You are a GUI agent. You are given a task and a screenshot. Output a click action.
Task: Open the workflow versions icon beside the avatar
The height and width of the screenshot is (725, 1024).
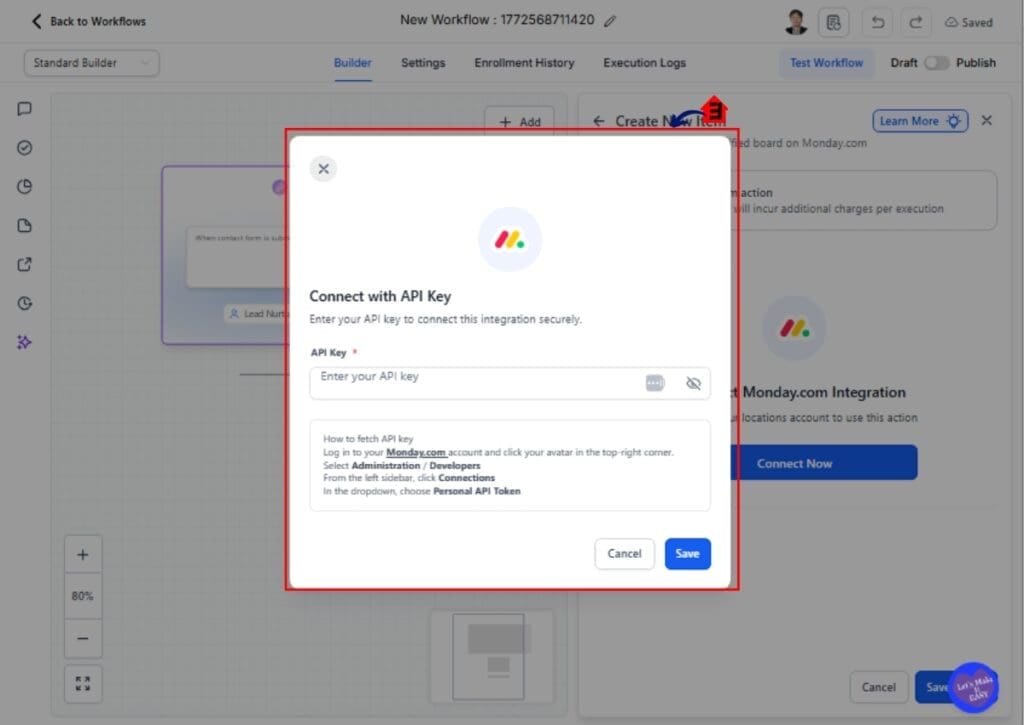pyautogui.click(x=834, y=21)
